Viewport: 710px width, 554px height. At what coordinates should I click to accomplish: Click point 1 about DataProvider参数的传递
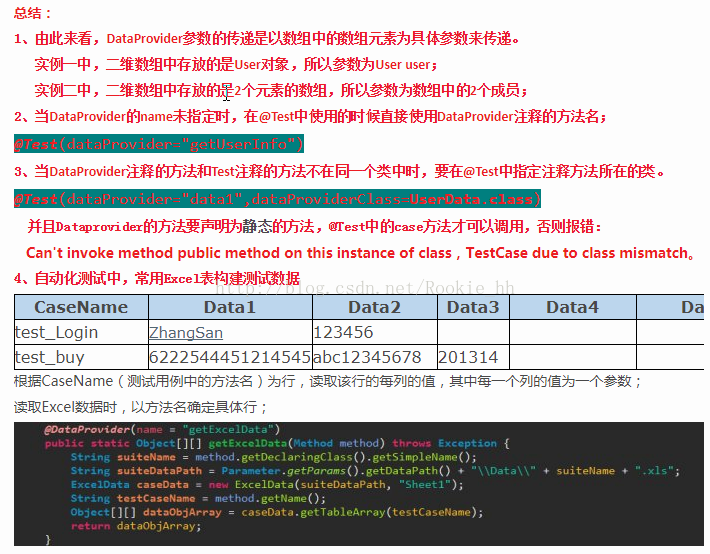pos(267,38)
